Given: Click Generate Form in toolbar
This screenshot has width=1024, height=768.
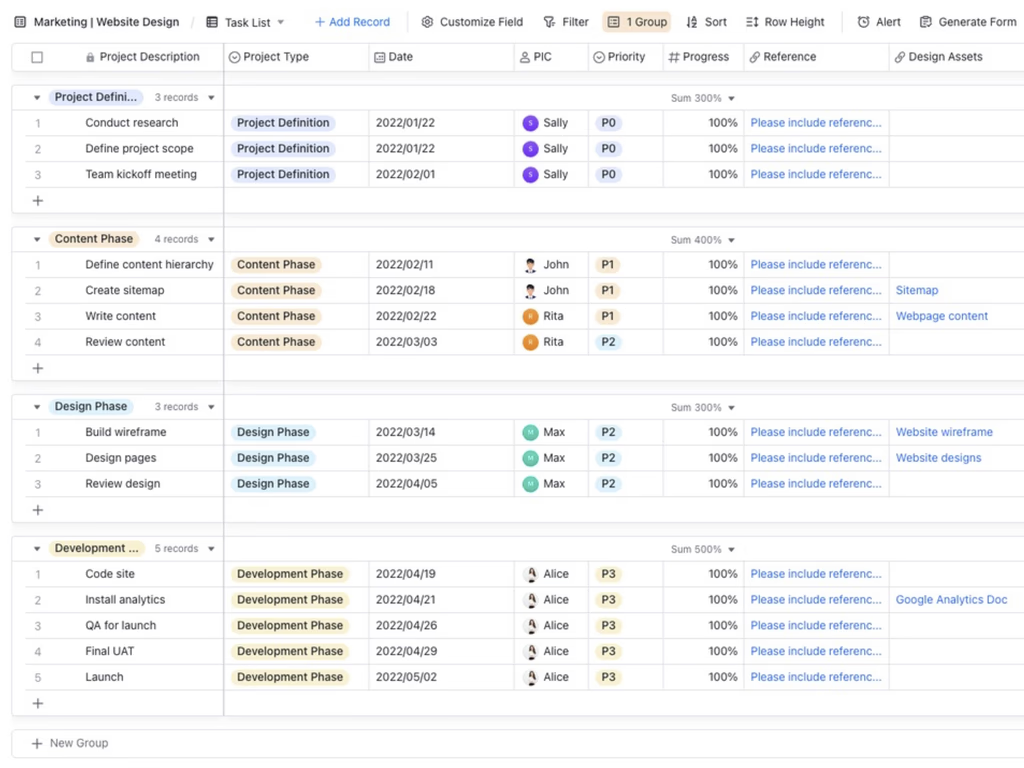Looking at the screenshot, I should pyautogui.click(x=968, y=22).
